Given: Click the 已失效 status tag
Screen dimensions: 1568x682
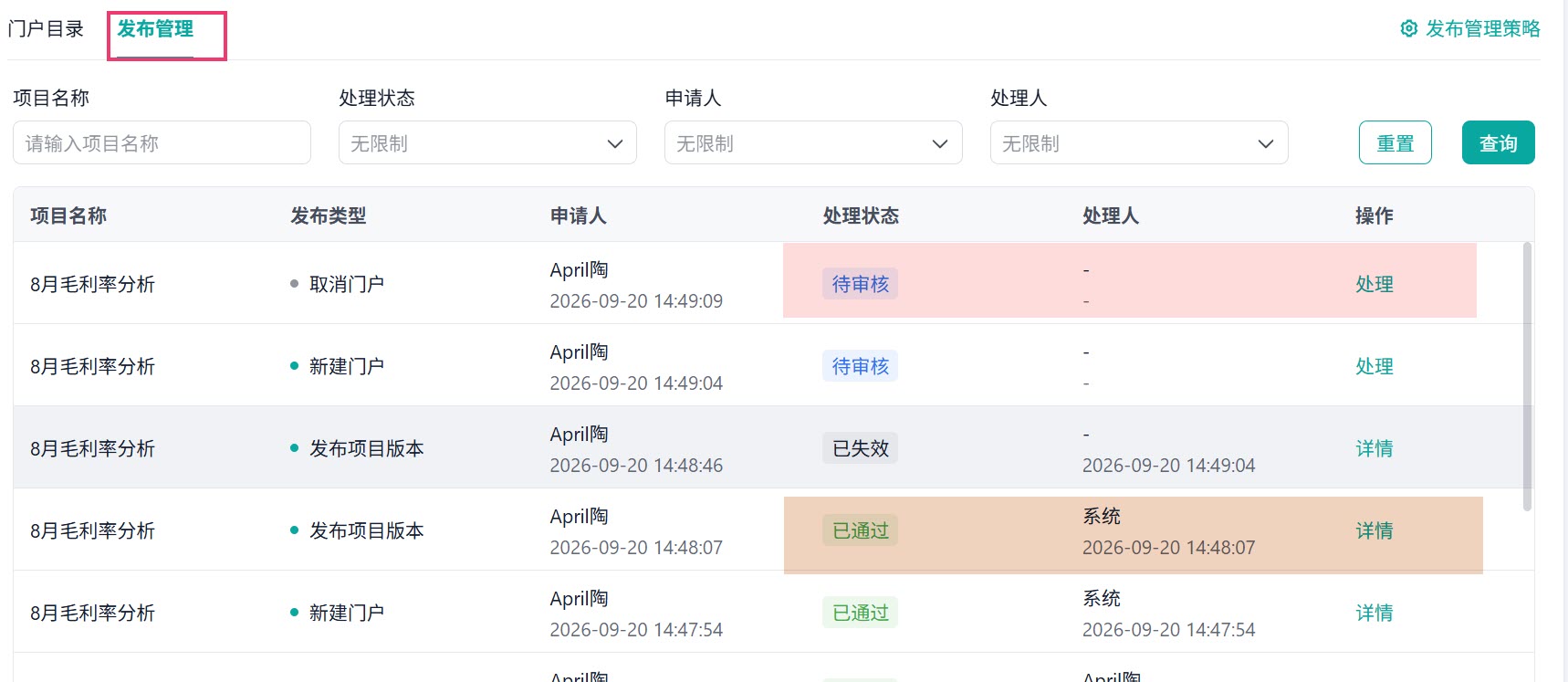Looking at the screenshot, I should point(860,448).
